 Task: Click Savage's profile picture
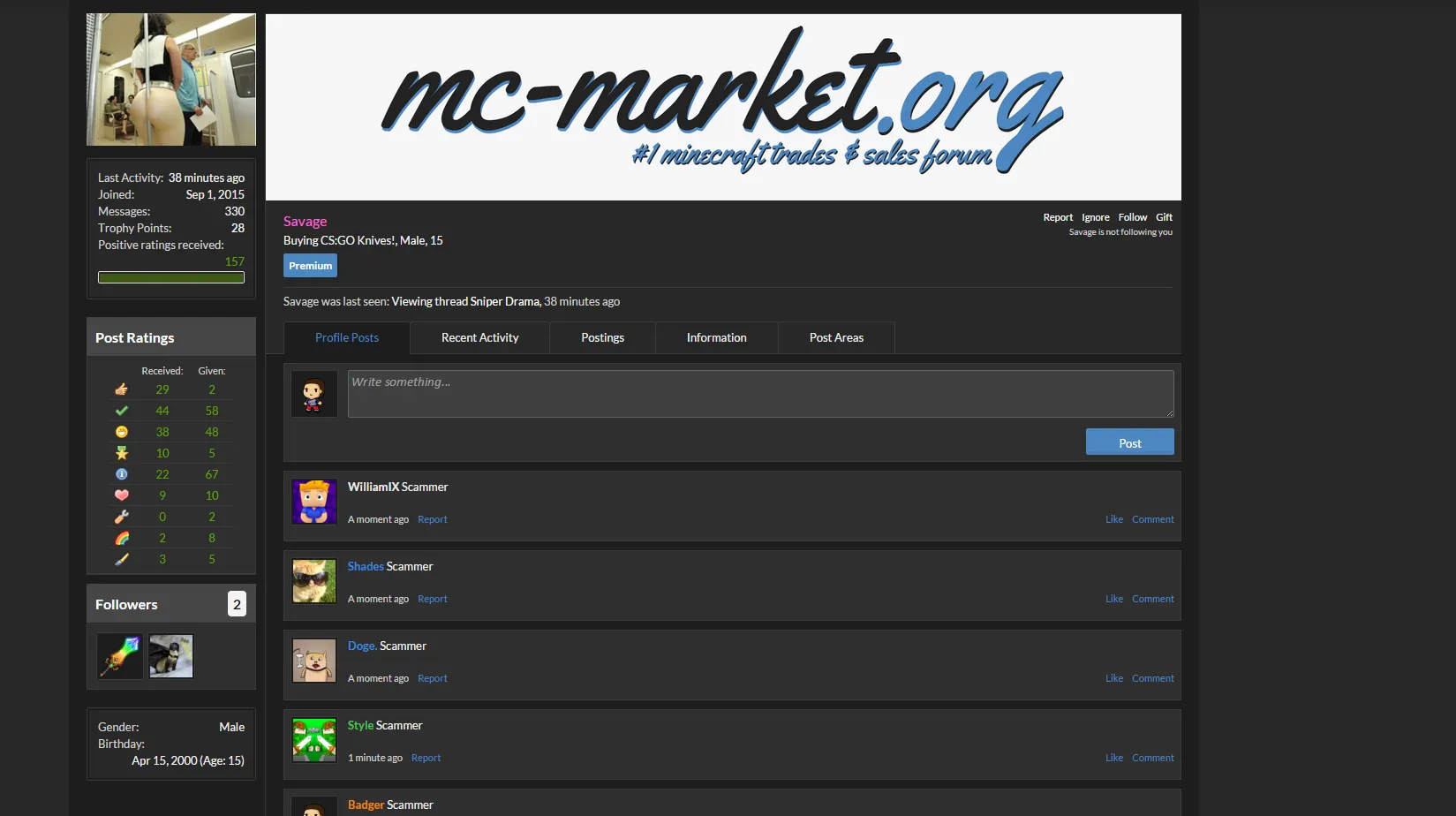[x=171, y=79]
